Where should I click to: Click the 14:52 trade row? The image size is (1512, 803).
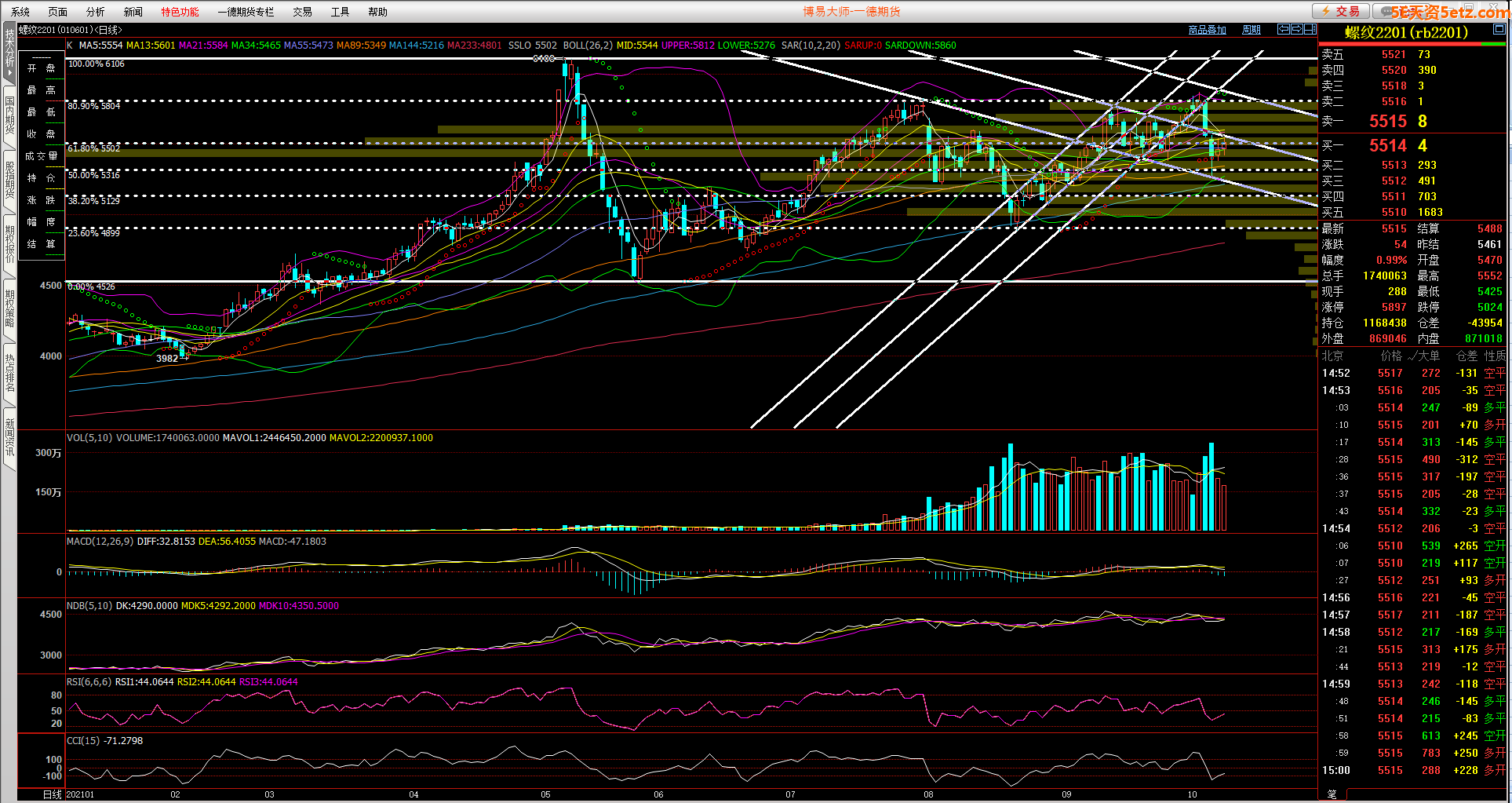pos(1412,373)
